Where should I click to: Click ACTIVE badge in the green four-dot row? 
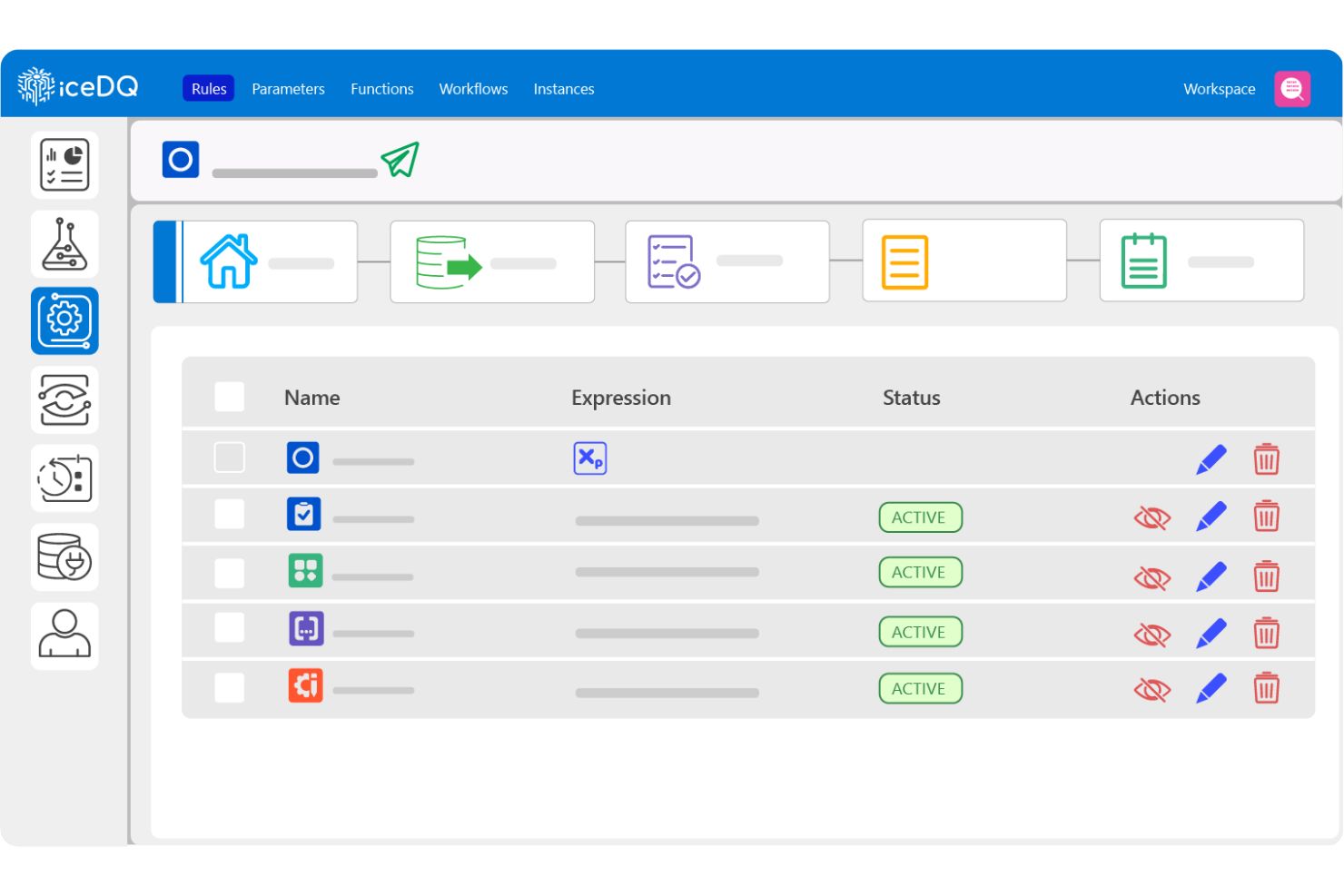tap(920, 572)
